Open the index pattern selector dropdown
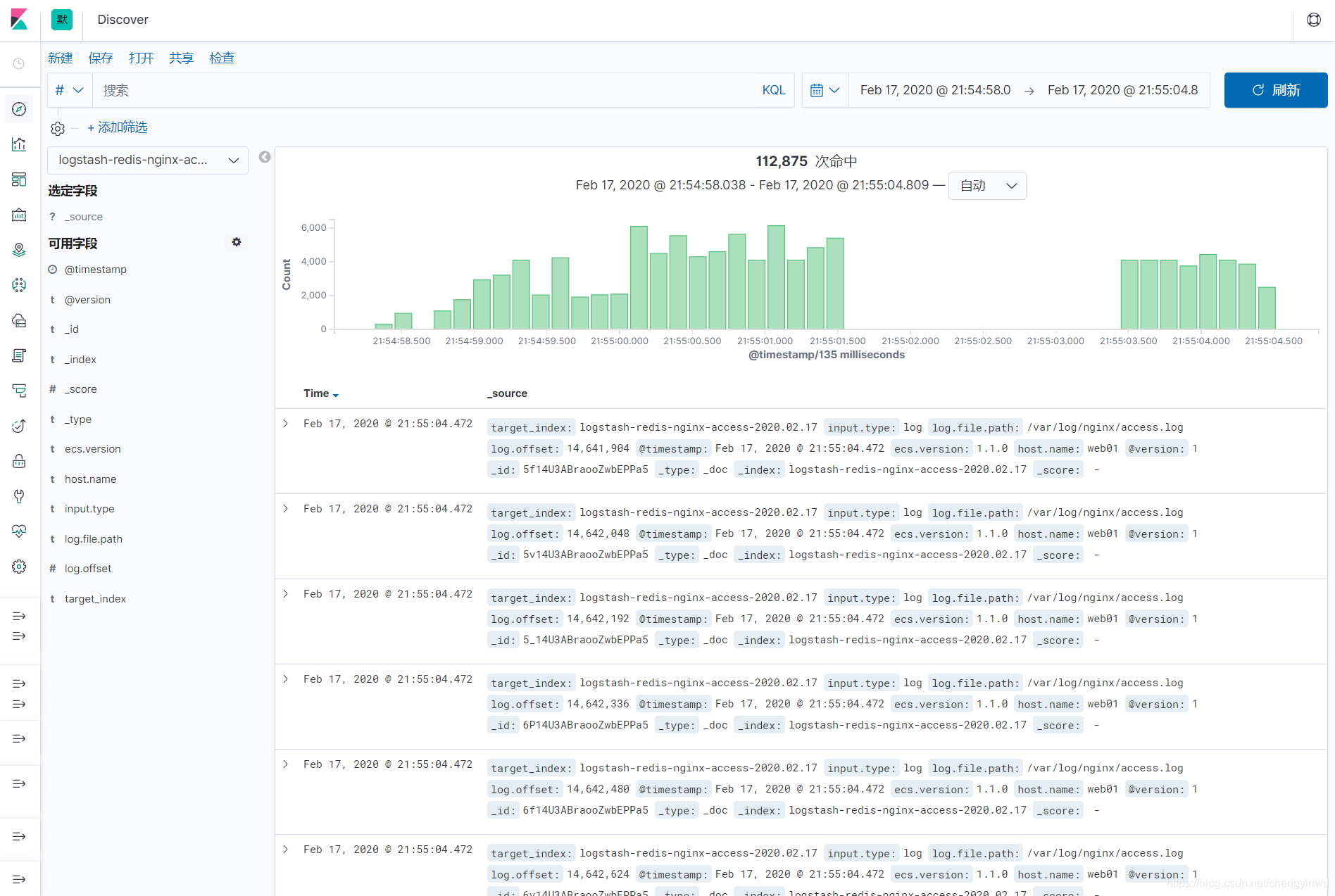The height and width of the screenshot is (896, 1335). 148,160
